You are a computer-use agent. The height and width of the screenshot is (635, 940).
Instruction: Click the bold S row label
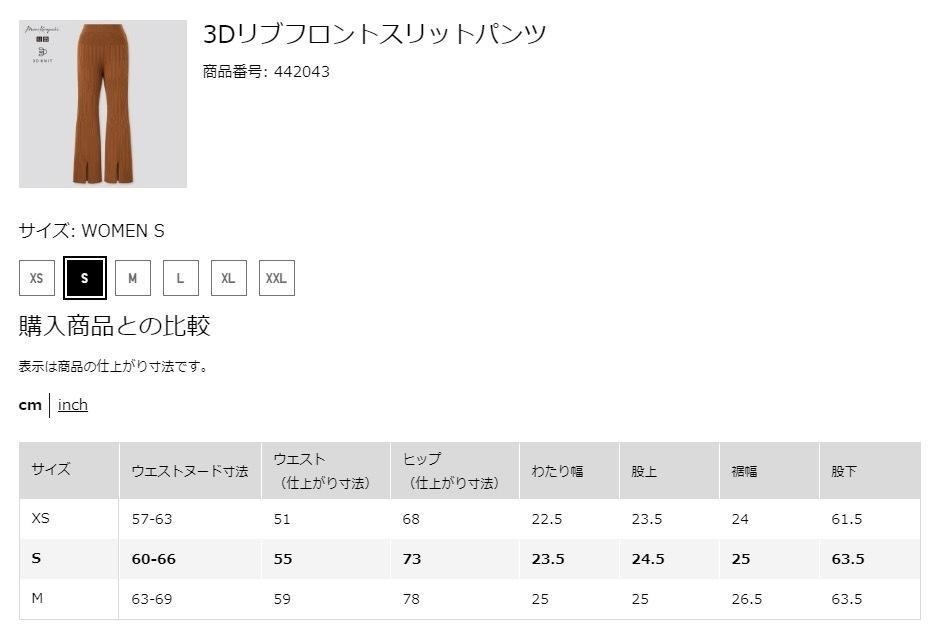pos(37,558)
